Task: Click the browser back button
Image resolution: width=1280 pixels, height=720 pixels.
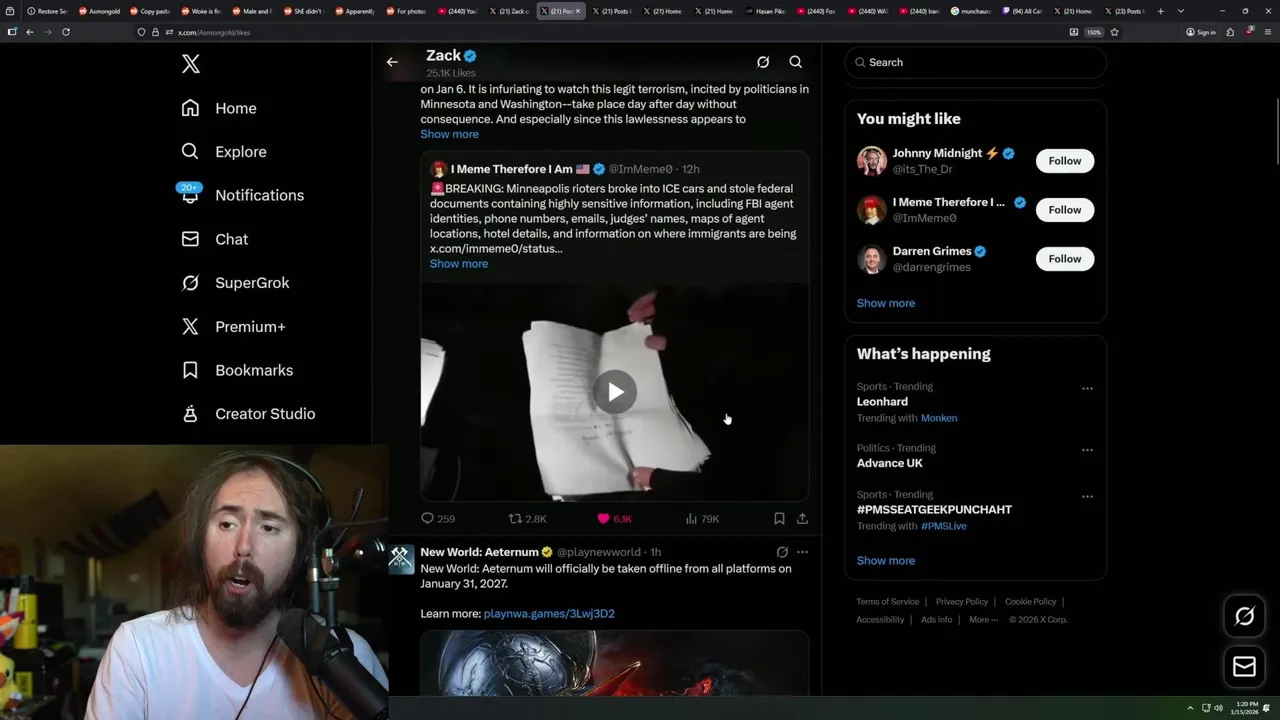Action: 29,32
